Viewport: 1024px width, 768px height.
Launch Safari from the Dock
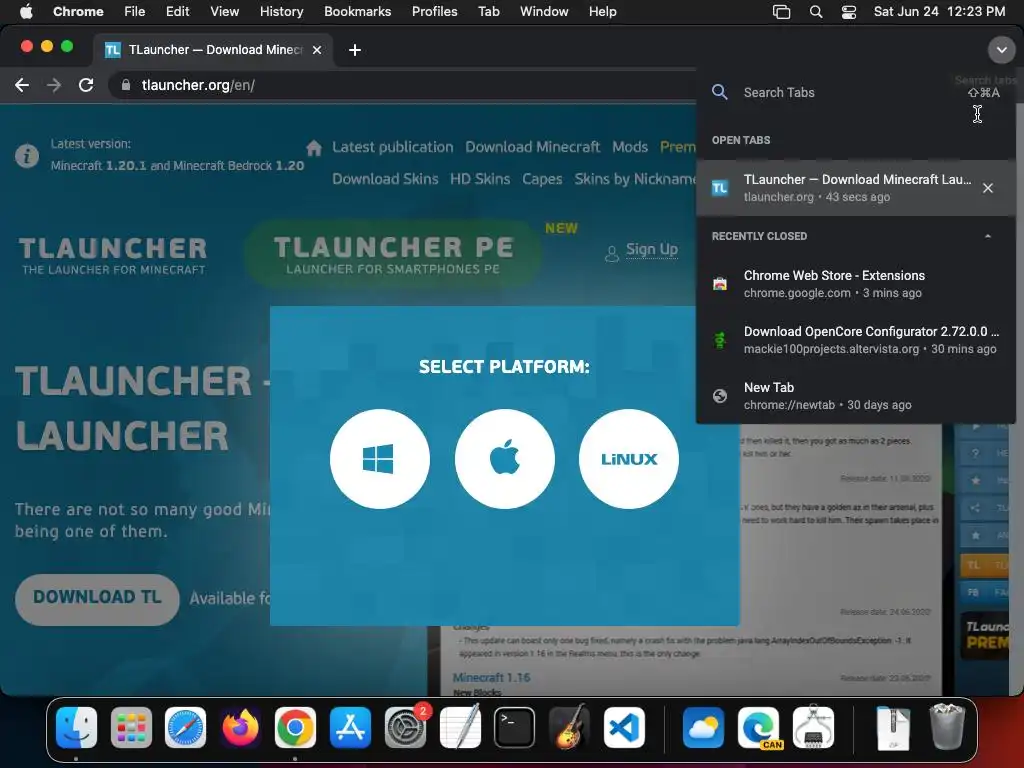coord(185,727)
